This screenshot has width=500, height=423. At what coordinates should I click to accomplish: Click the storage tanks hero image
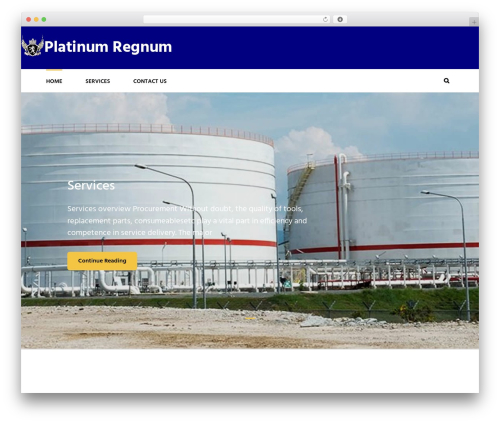coord(250,221)
